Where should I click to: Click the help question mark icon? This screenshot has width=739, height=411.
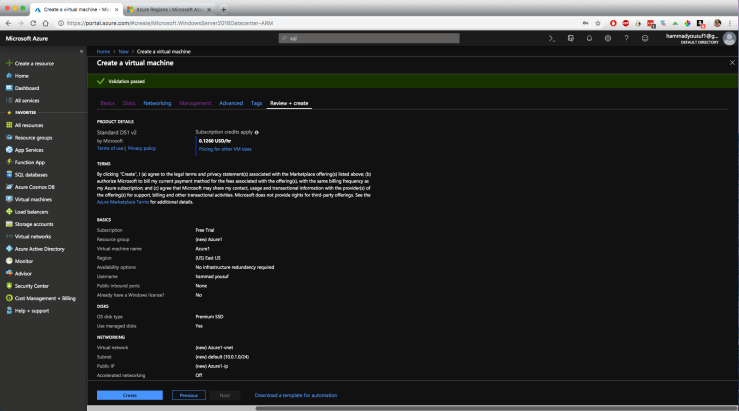point(627,38)
